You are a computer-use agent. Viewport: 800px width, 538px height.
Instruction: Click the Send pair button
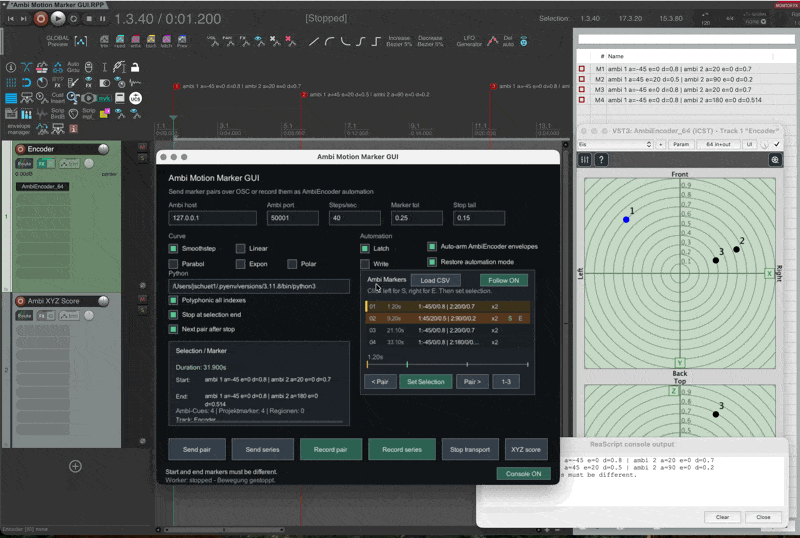(197, 450)
